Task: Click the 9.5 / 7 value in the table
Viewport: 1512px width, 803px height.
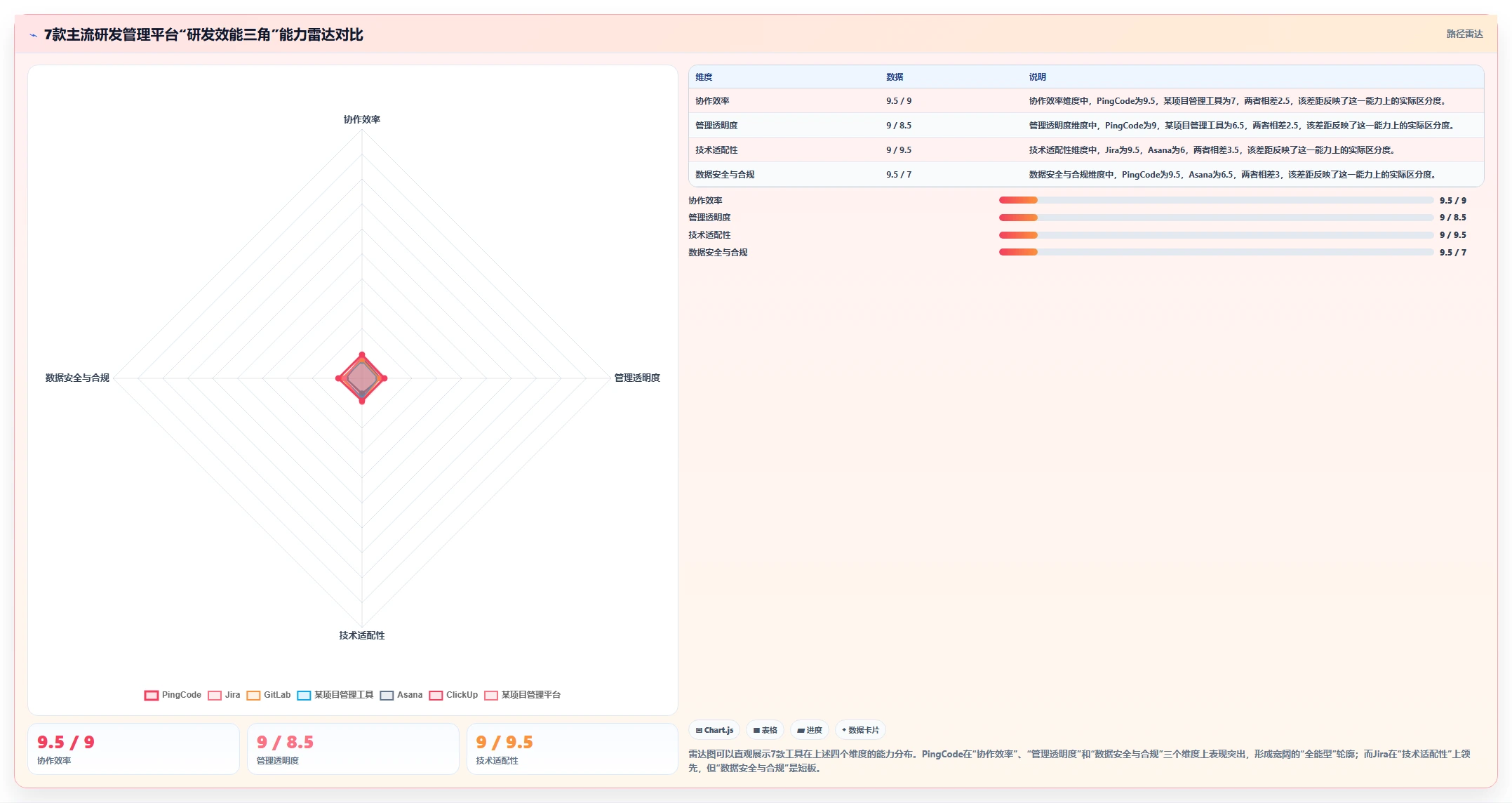Action: [899, 175]
